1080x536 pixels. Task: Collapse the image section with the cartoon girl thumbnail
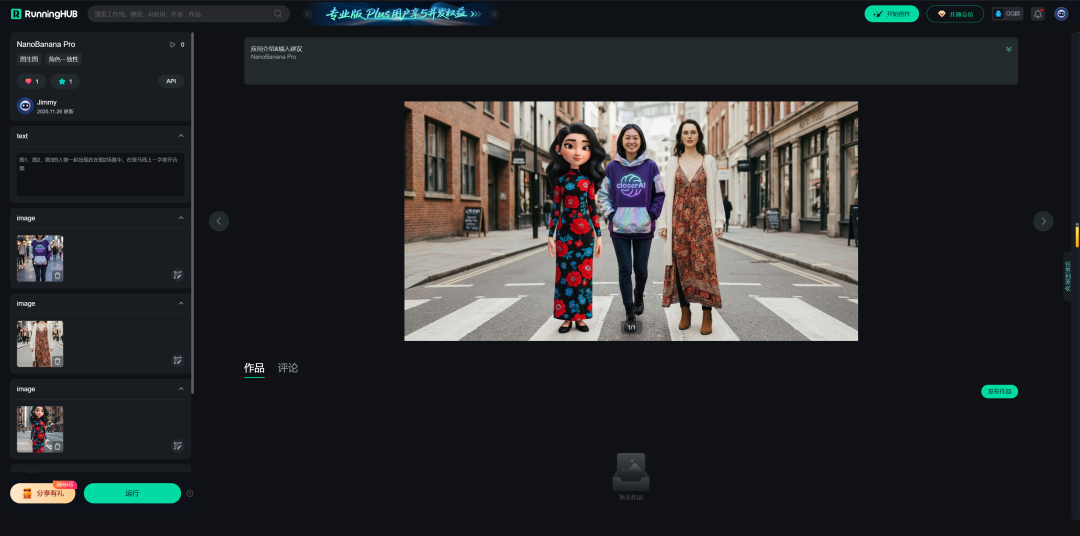click(x=181, y=389)
